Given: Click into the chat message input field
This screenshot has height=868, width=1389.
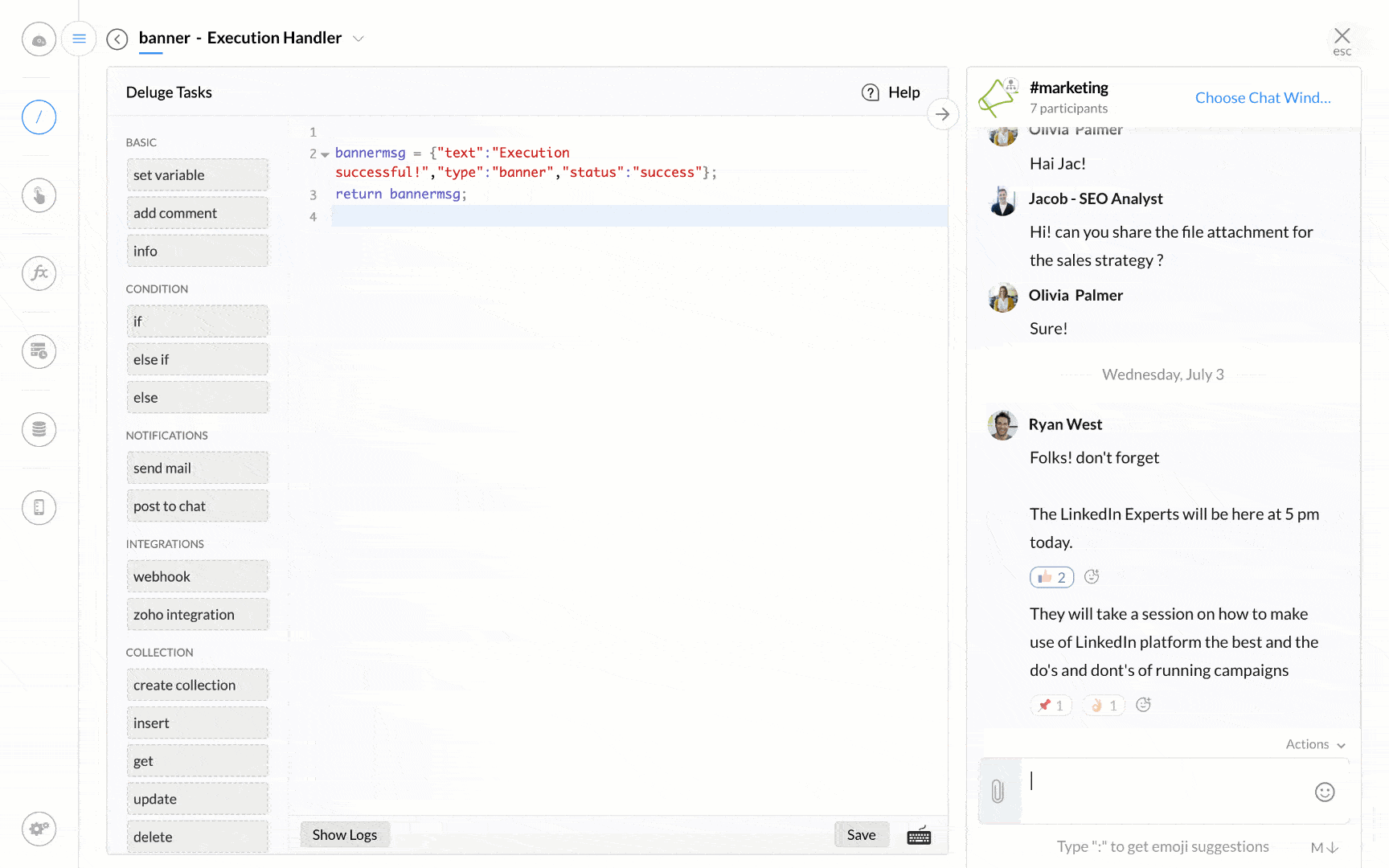Looking at the screenshot, I should click(1166, 791).
